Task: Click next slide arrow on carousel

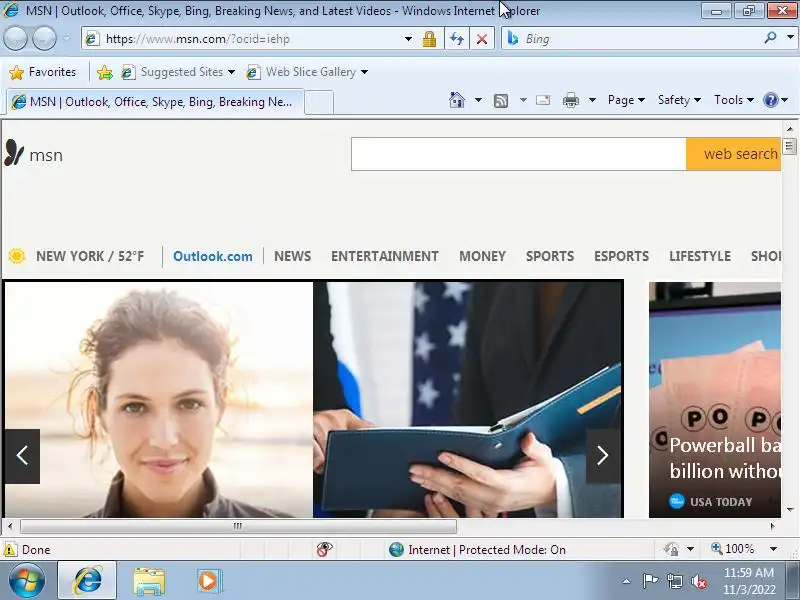Action: click(603, 456)
